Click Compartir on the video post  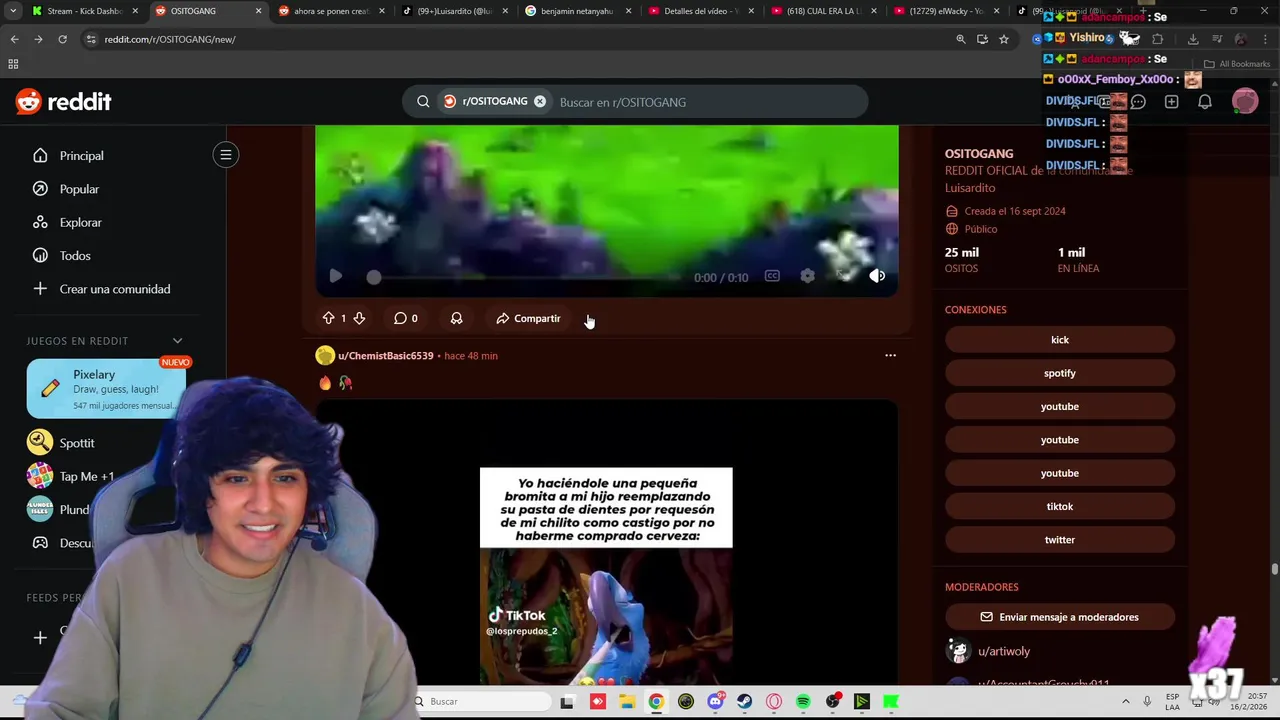point(528,318)
